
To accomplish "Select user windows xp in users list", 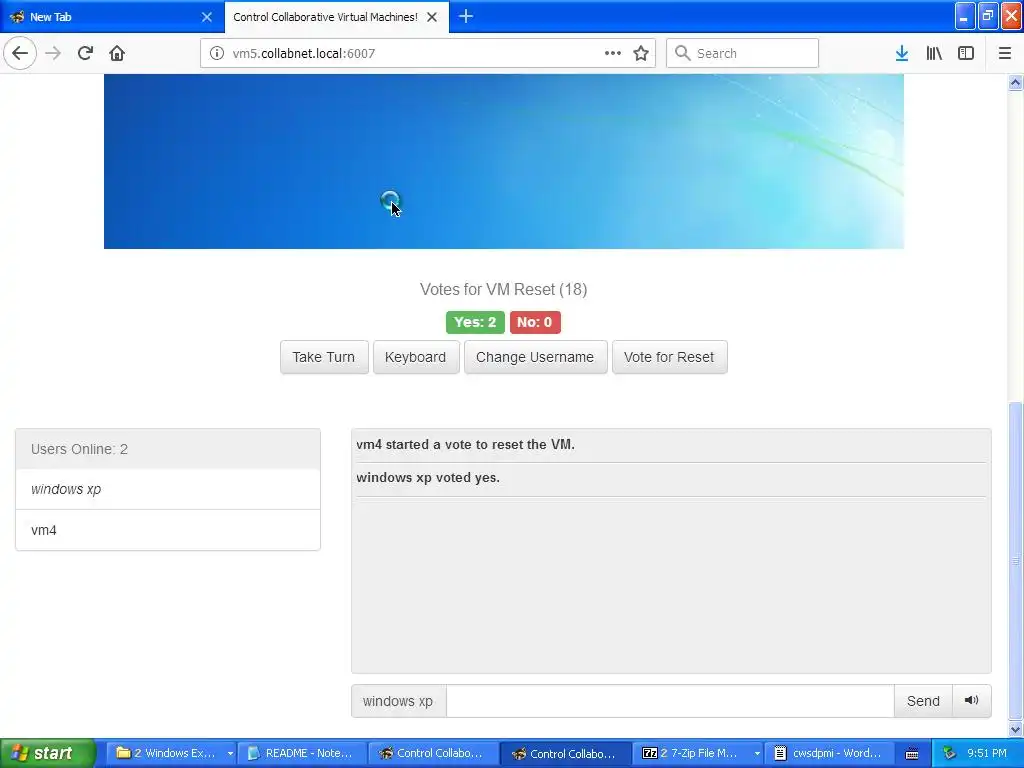I will point(168,489).
